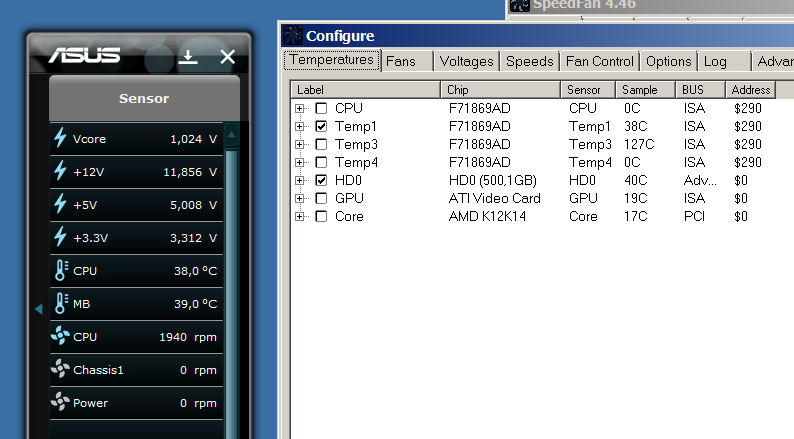Image resolution: width=794 pixels, height=439 pixels.
Task: Expand the Temp4 tree row
Action: 300,163
